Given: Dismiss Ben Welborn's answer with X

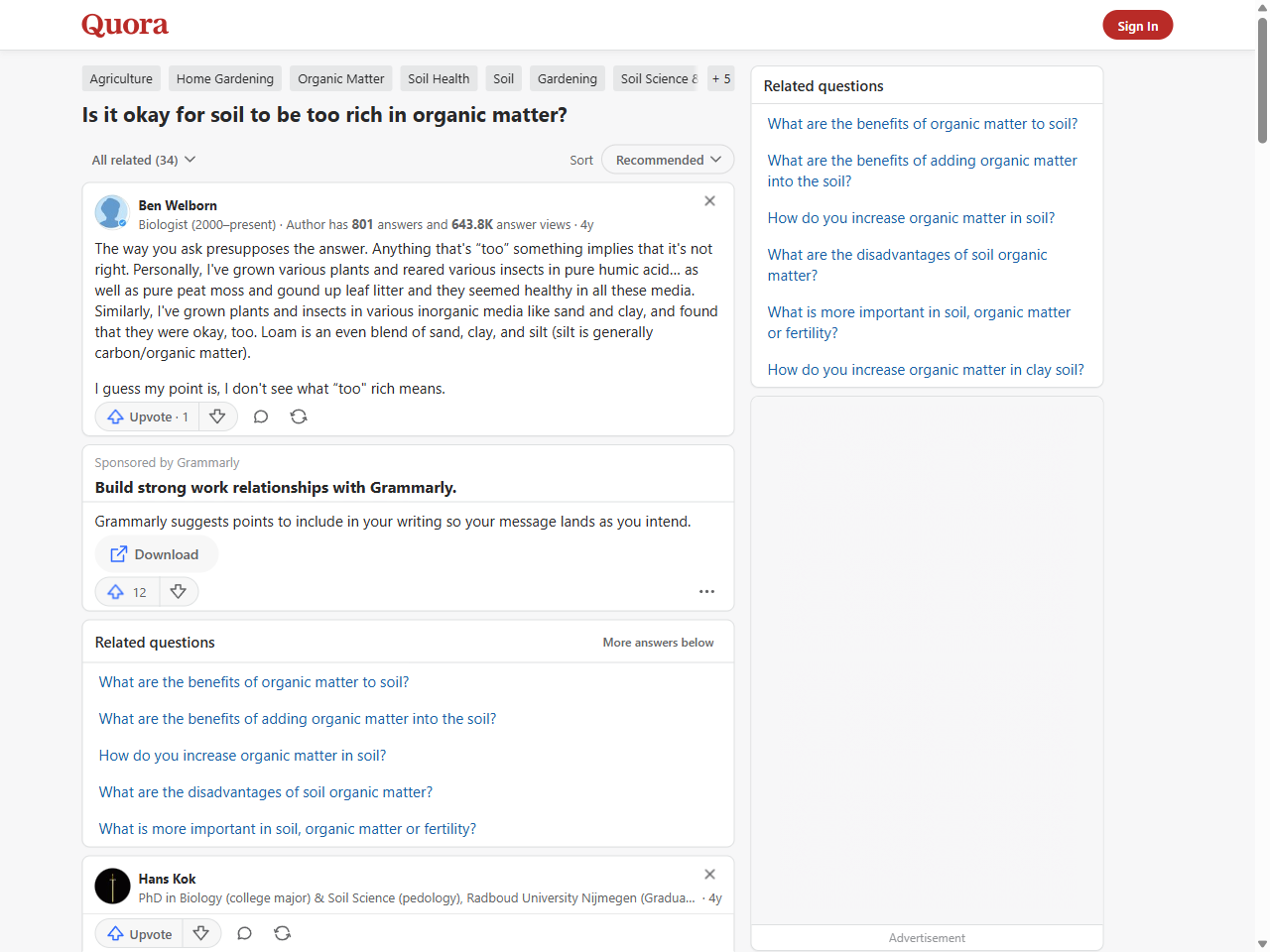Looking at the screenshot, I should (709, 201).
